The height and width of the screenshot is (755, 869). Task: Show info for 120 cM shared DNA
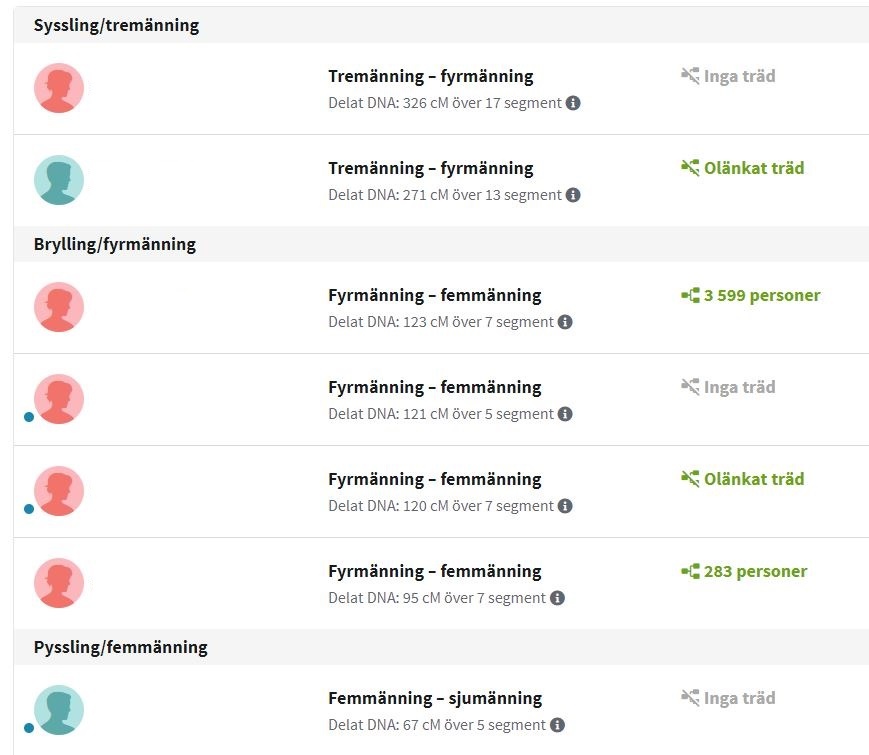tap(565, 506)
